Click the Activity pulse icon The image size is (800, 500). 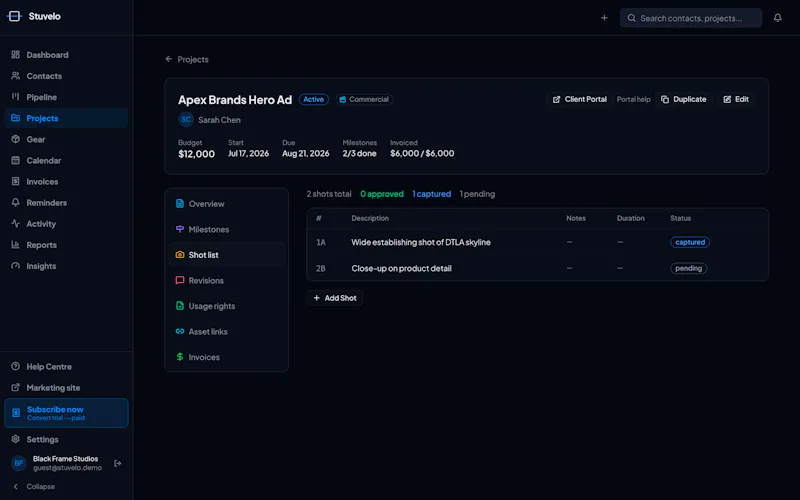coord(16,223)
